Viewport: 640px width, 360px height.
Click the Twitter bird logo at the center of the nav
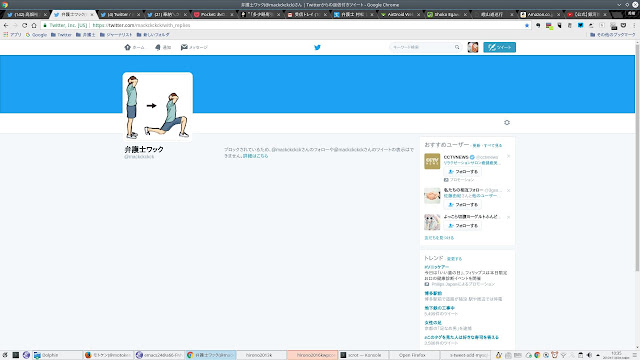point(317,47)
